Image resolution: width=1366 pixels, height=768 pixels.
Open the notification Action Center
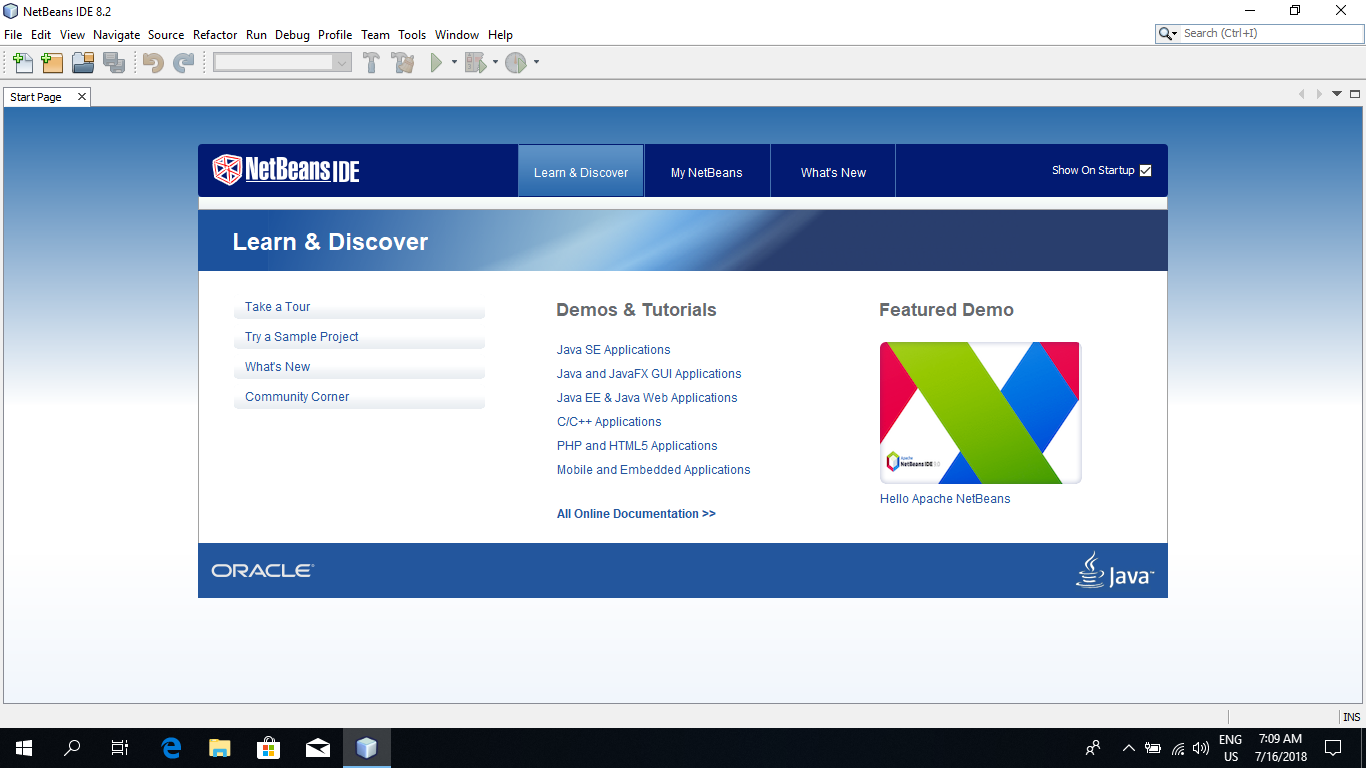click(1333, 747)
